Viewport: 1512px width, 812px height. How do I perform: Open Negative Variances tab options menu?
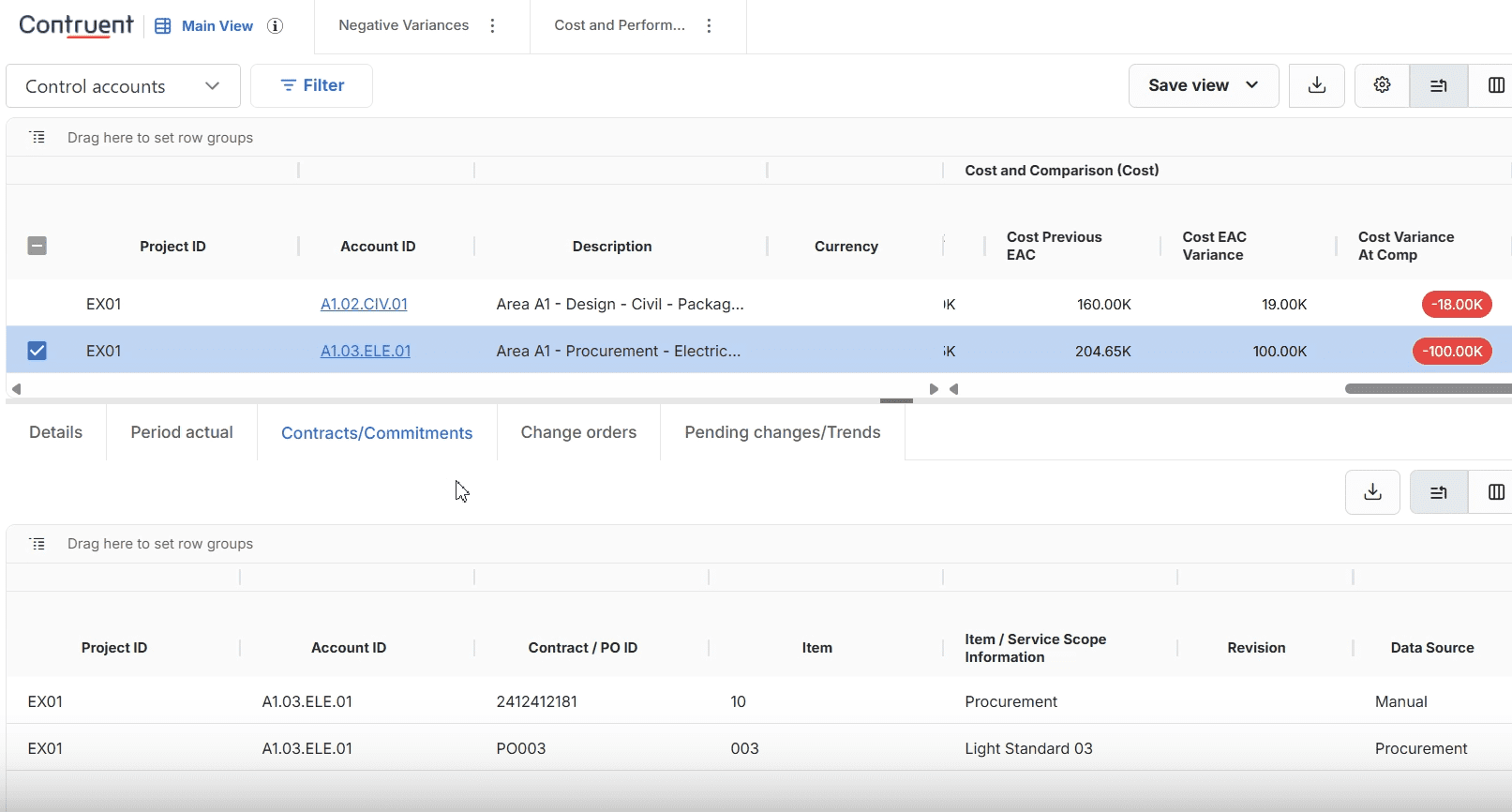coord(493,26)
